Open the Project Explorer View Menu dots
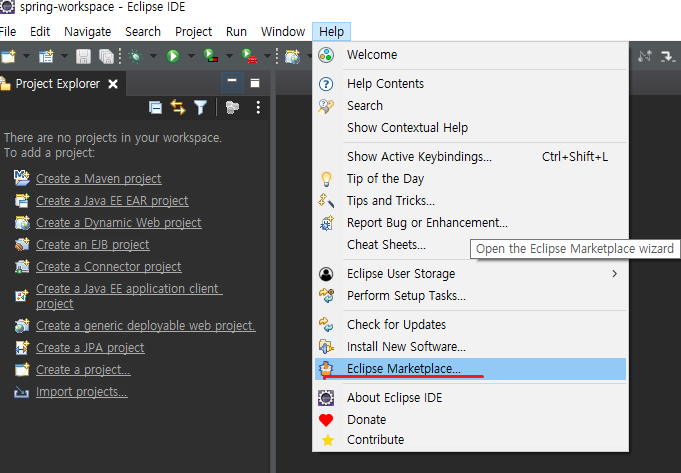The width and height of the screenshot is (681, 473). click(258, 107)
